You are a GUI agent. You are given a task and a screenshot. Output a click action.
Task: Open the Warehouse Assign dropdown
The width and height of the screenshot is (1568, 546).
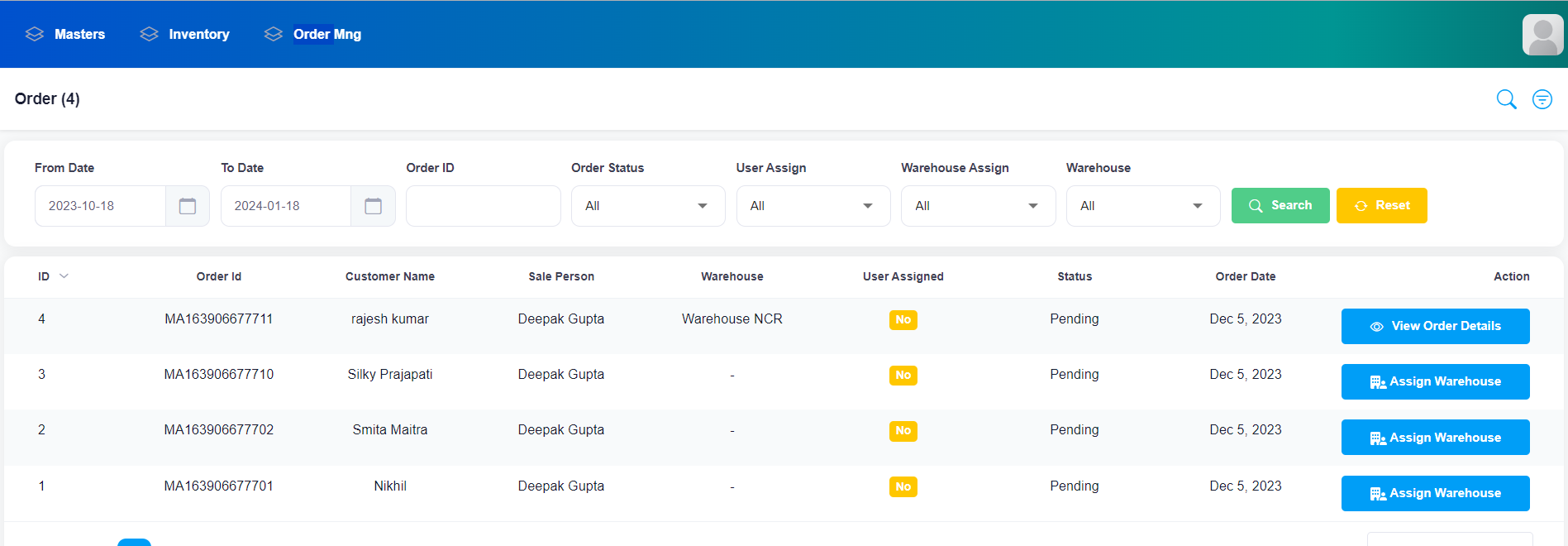tap(978, 206)
